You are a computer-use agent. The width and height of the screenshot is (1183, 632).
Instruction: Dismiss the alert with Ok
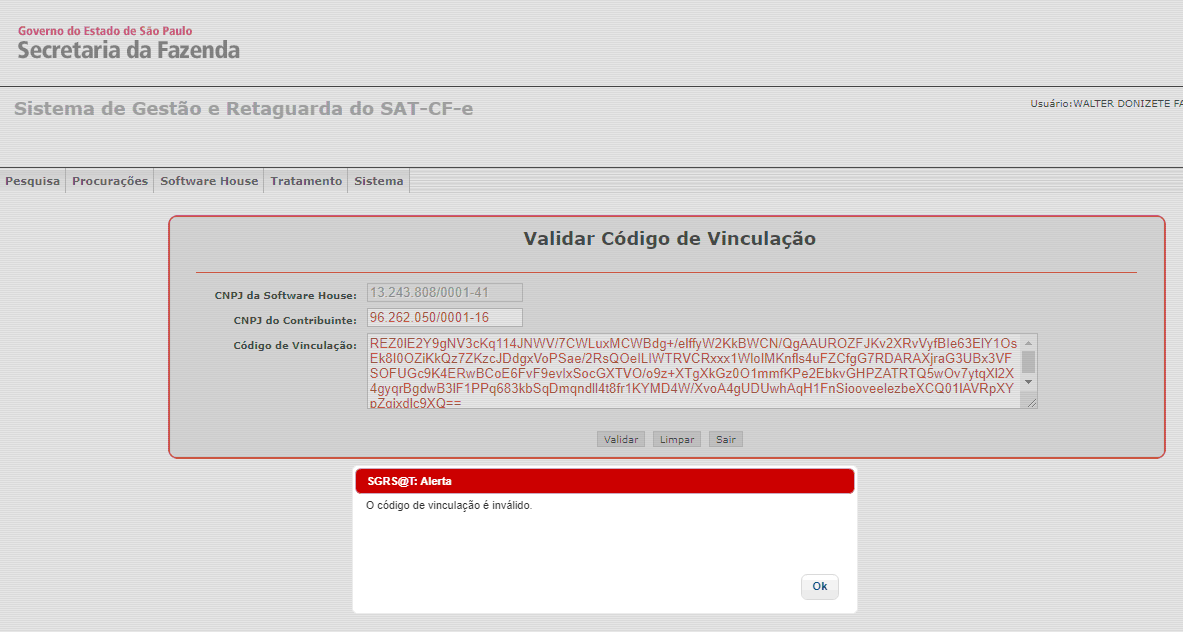[x=819, y=587]
